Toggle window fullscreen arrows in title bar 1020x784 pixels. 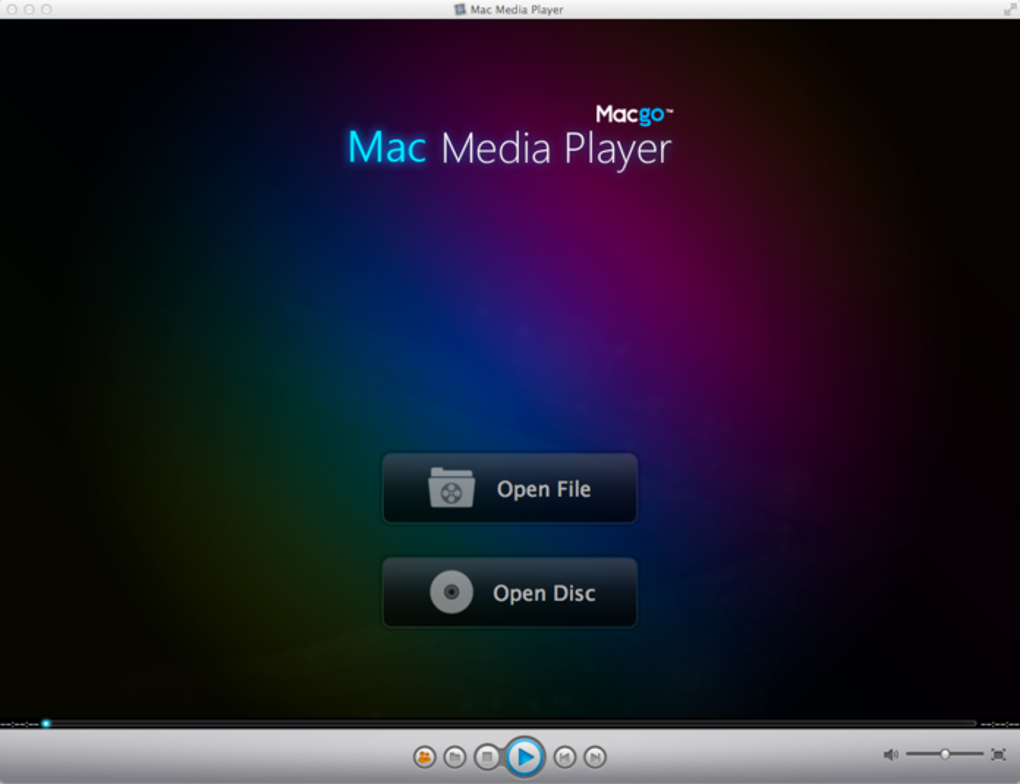pos(1009,9)
